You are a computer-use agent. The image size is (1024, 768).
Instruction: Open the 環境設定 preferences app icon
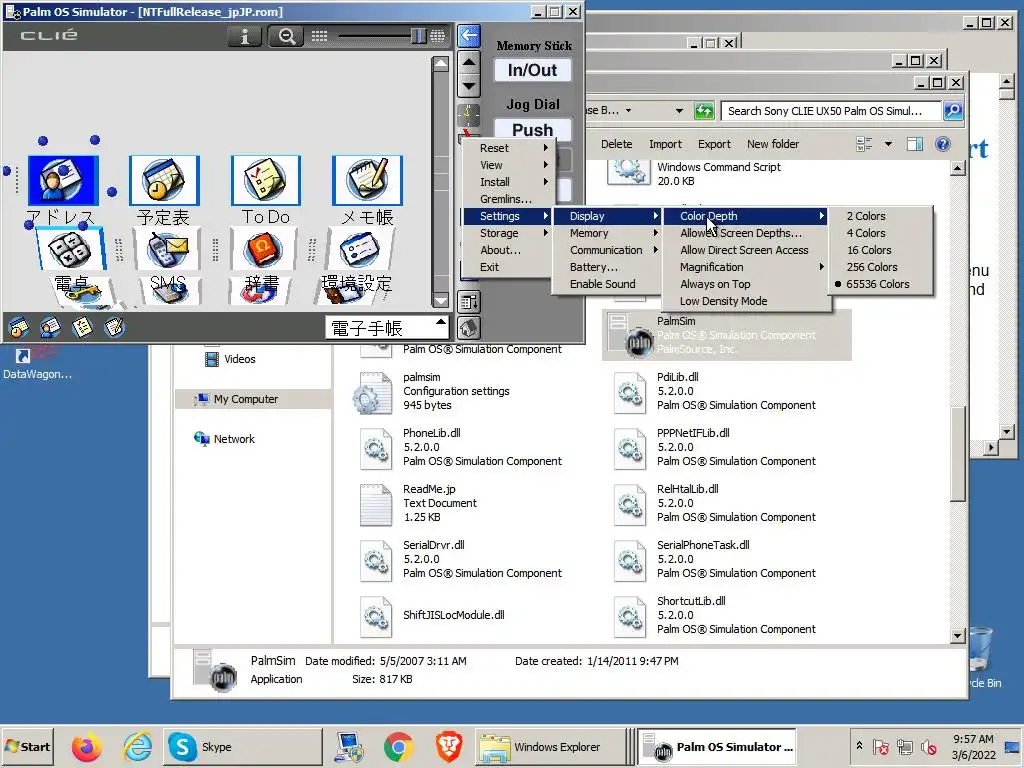coord(360,248)
